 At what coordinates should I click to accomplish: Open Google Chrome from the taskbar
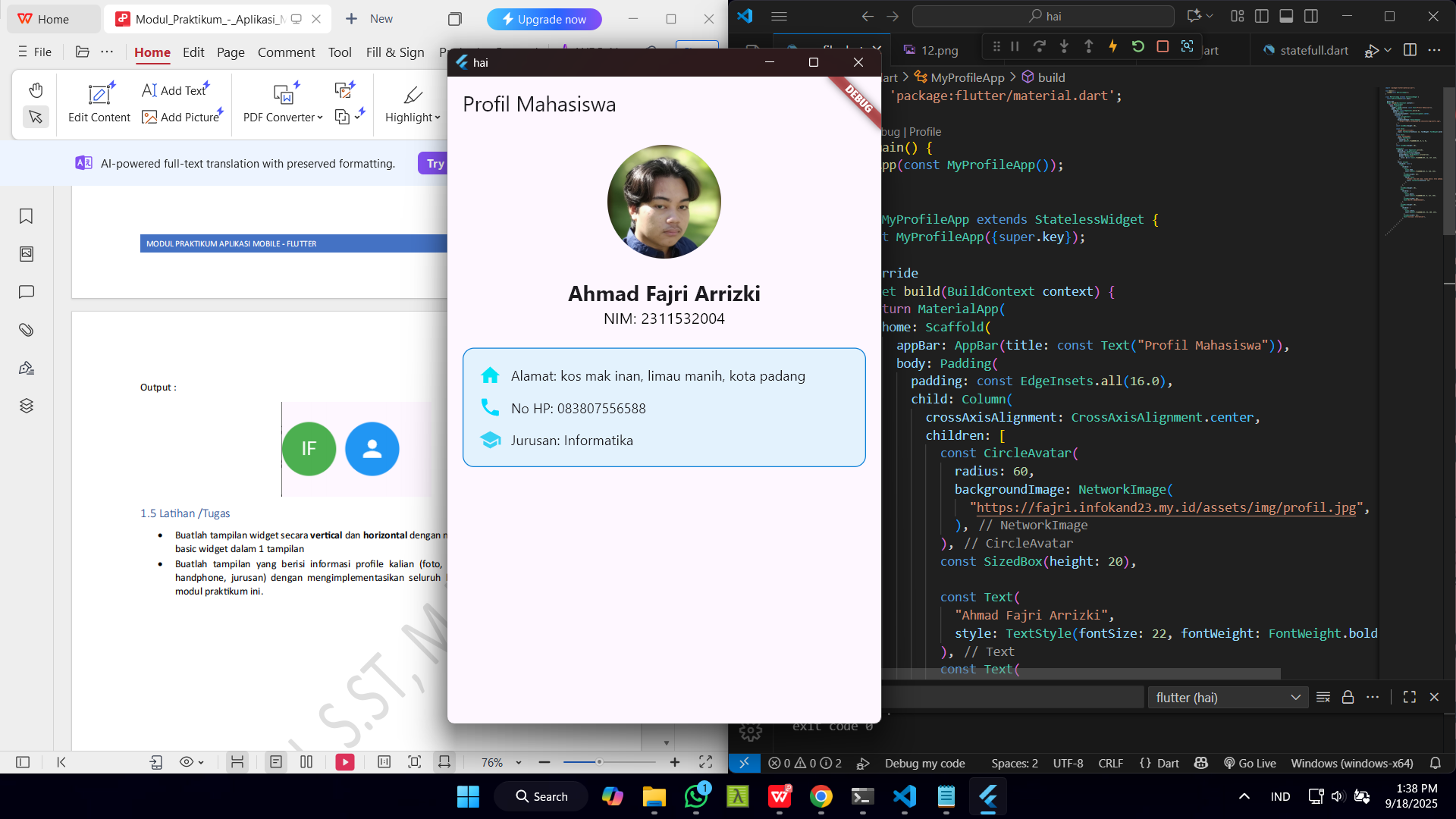point(821,796)
